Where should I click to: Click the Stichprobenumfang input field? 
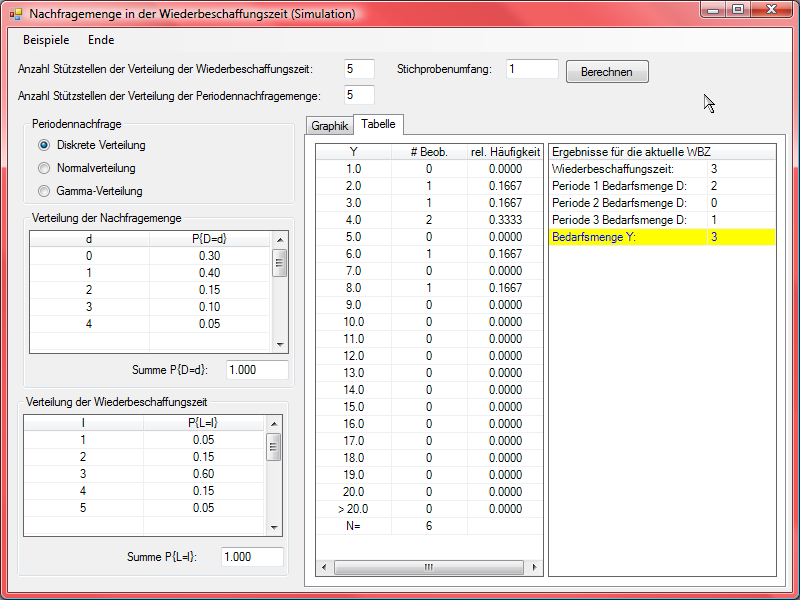click(532, 69)
